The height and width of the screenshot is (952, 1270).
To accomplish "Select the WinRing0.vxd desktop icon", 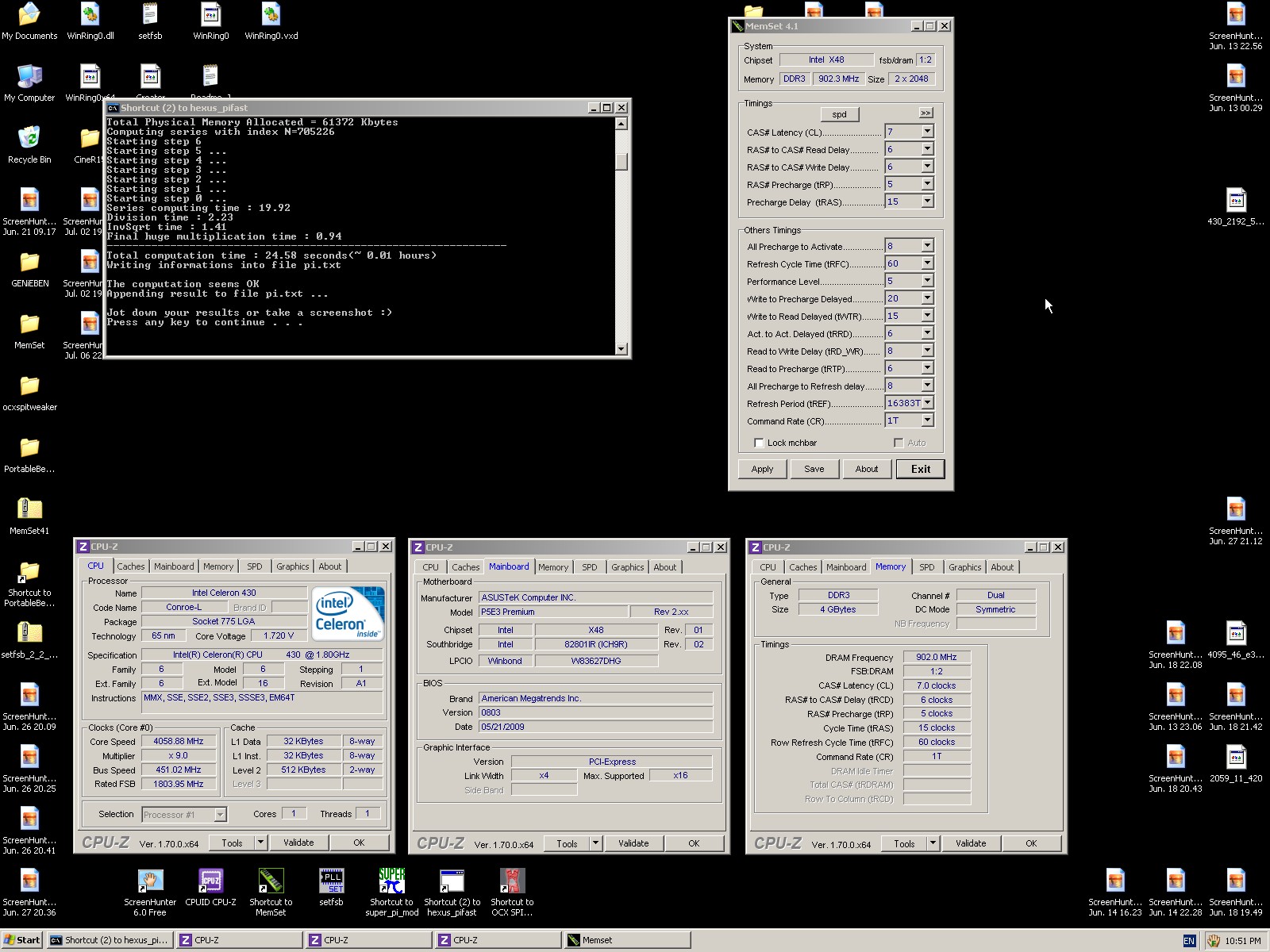I will pyautogui.click(x=271, y=21).
